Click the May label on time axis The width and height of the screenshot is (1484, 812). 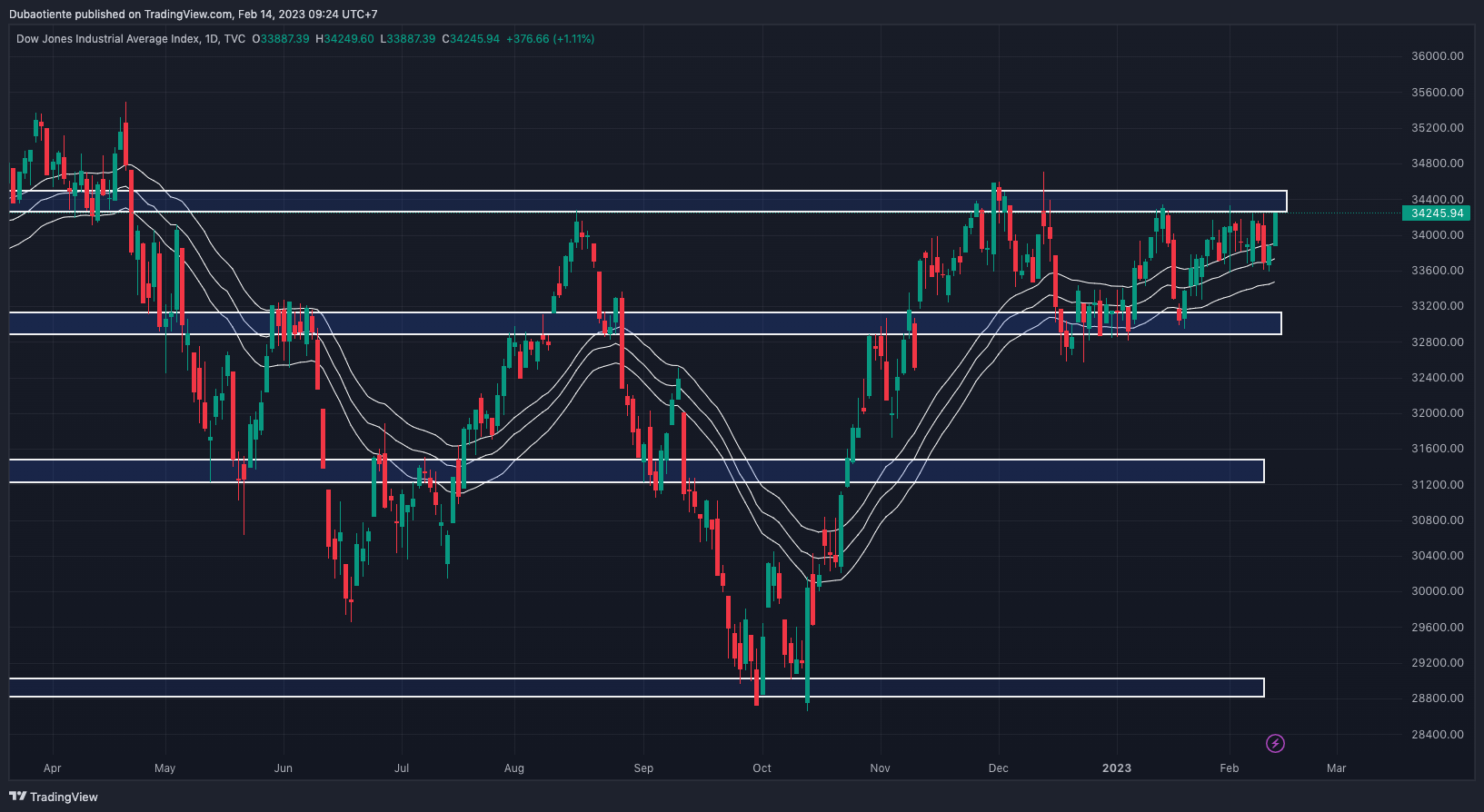165,768
